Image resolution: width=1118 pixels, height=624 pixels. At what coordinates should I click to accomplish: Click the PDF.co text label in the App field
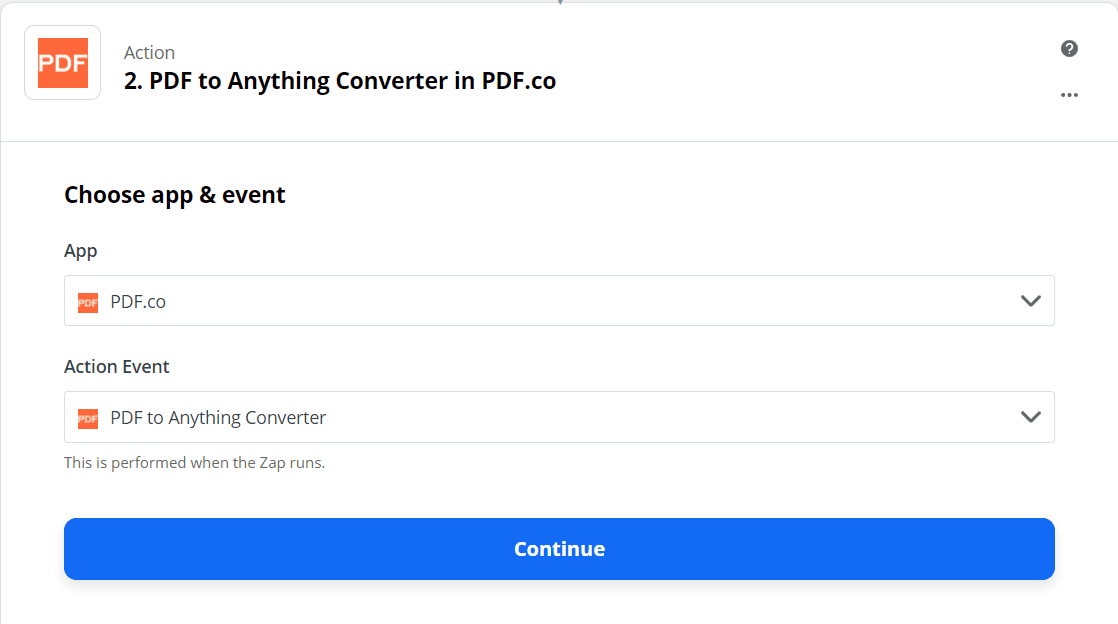point(140,301)
